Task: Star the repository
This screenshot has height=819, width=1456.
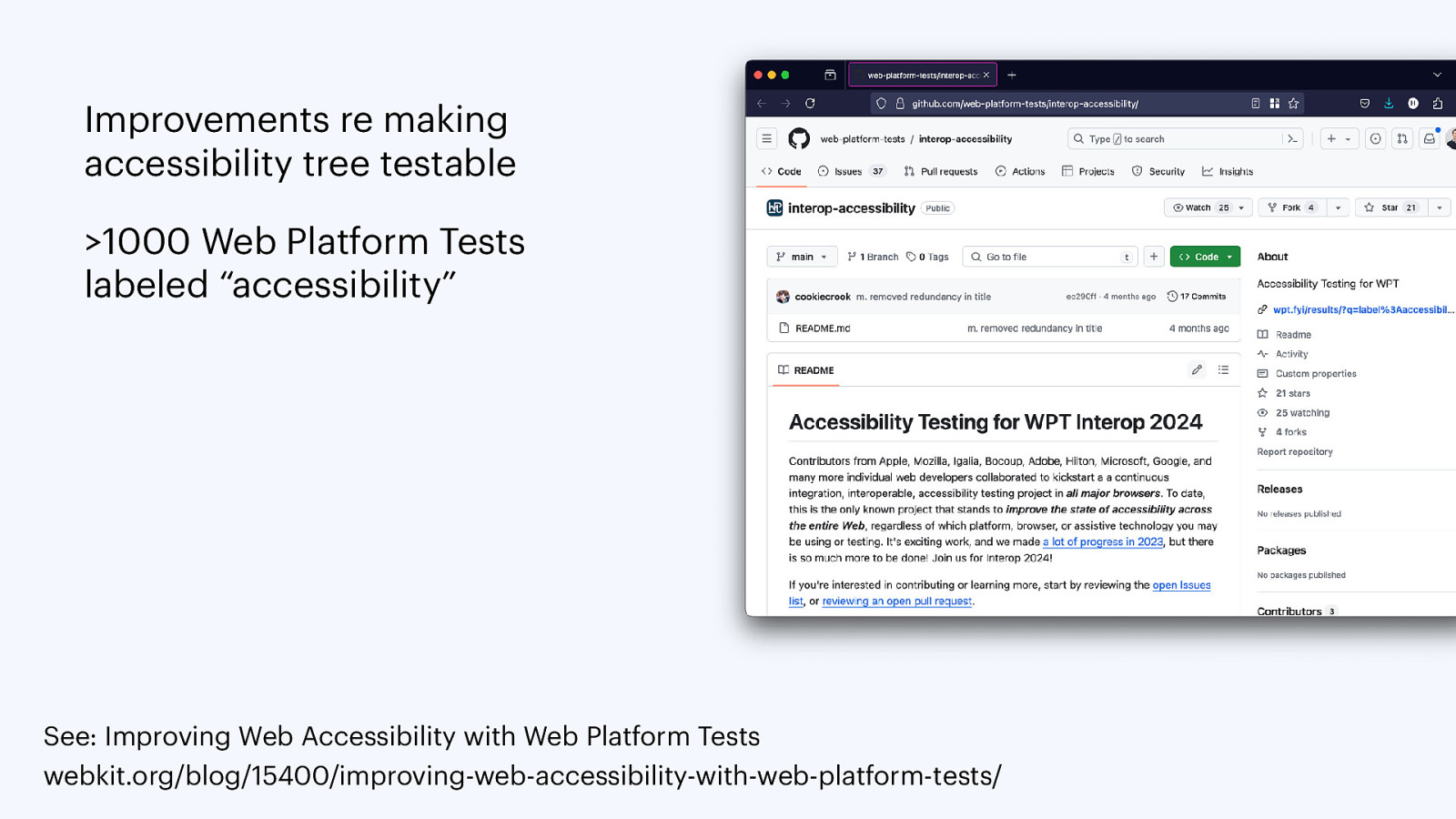Action: [1390, 207]
